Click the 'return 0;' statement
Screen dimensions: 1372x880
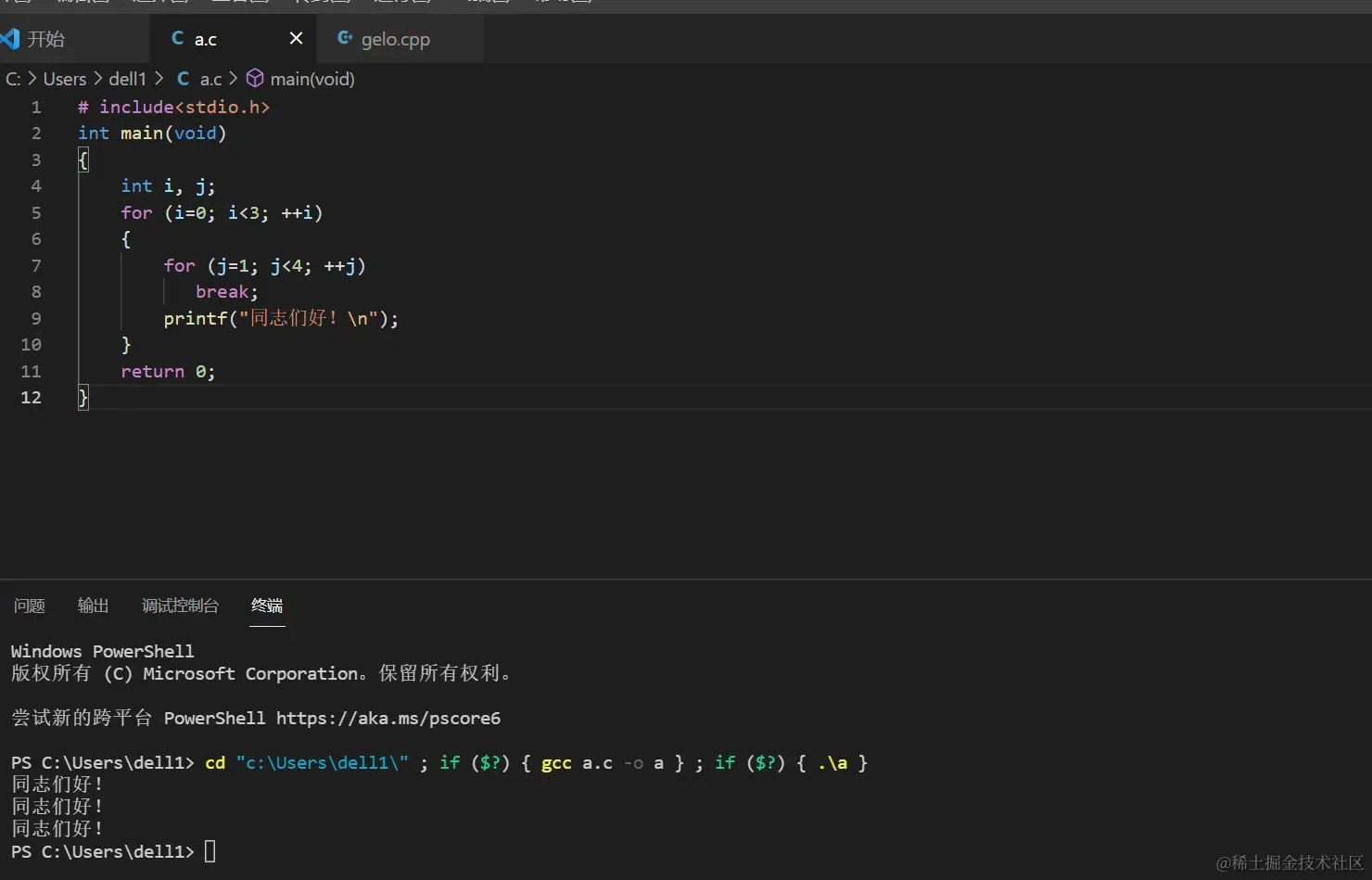point(168,371)
